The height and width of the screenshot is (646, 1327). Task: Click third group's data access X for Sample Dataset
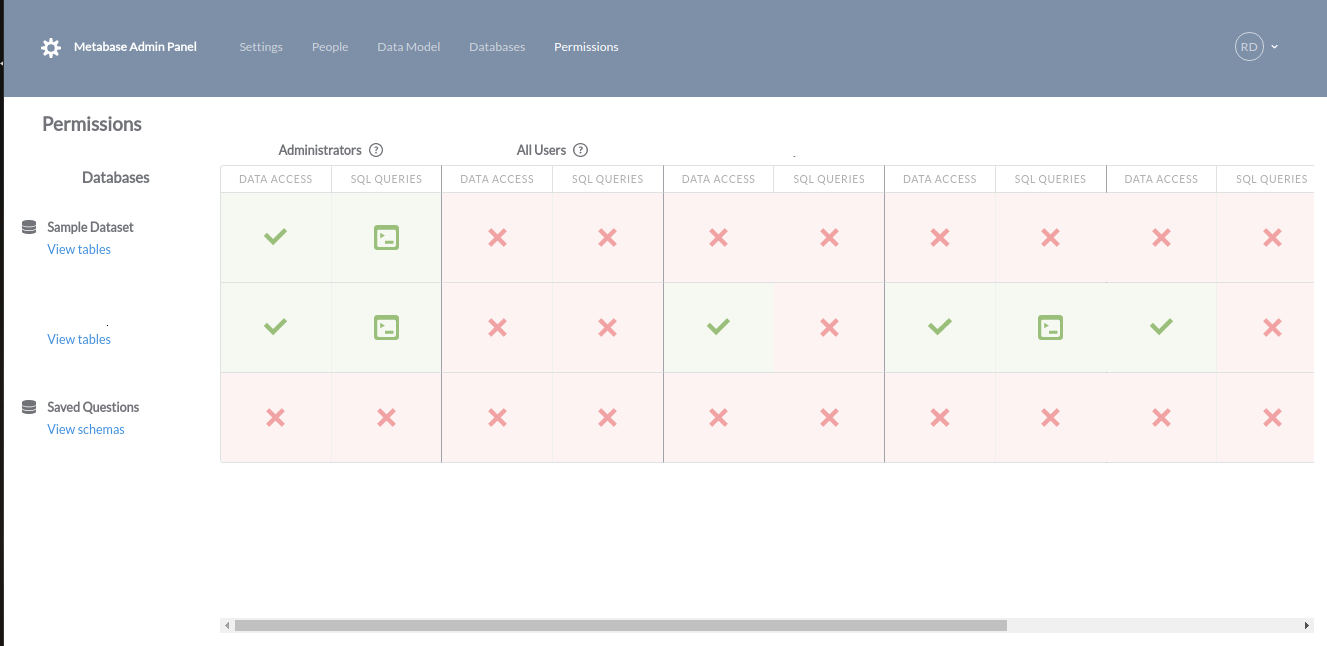[718, 237]
